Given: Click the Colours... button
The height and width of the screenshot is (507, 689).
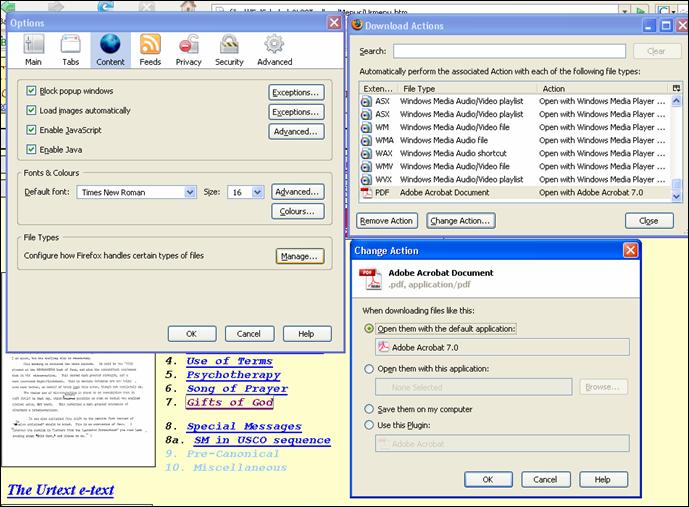Looking at the screenshot, I should 297,212.
